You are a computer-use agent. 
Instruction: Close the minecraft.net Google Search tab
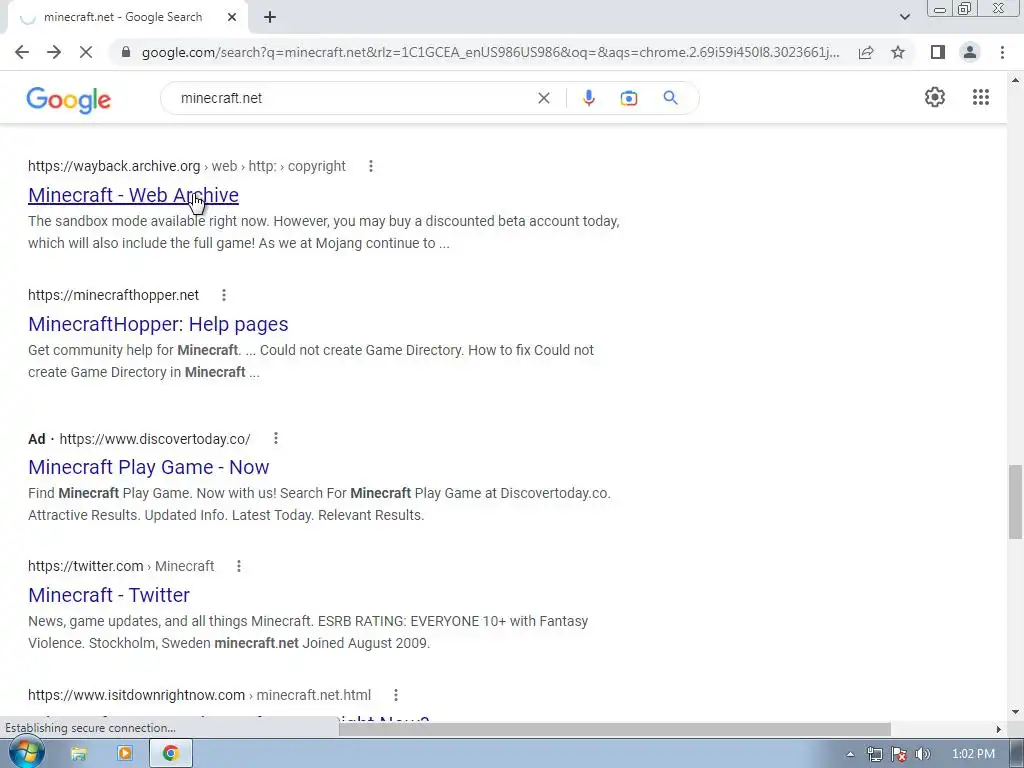(x=232, y=18)
